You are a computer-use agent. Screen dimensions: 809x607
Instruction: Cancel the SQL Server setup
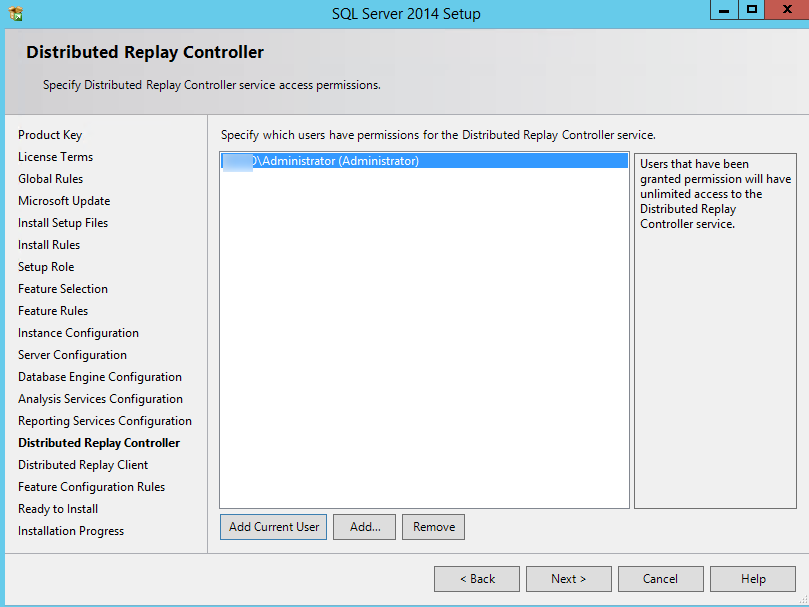coord(660,579)
